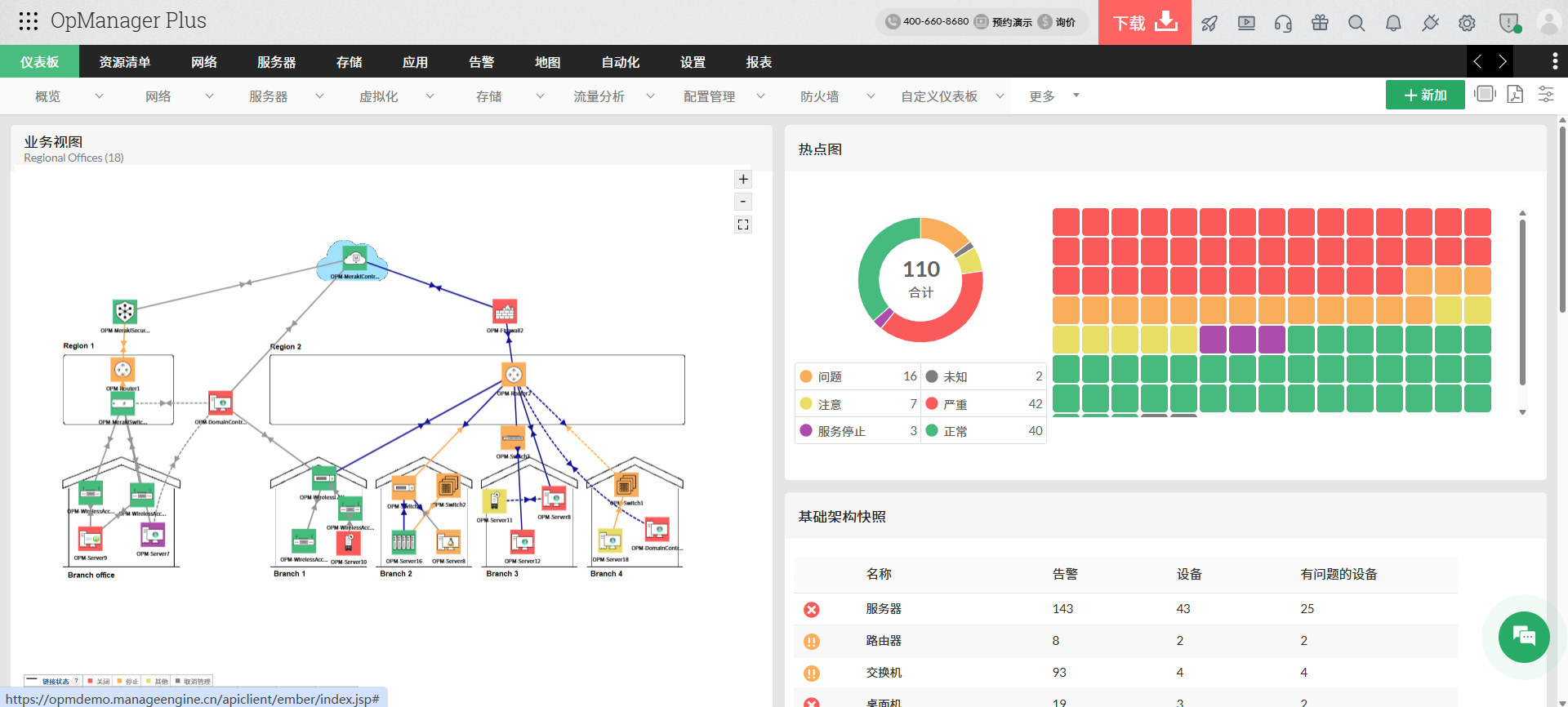
Task: Click the heatmap vertical scrollbar
Action: pyautogui.click(x=1522, y=300)
